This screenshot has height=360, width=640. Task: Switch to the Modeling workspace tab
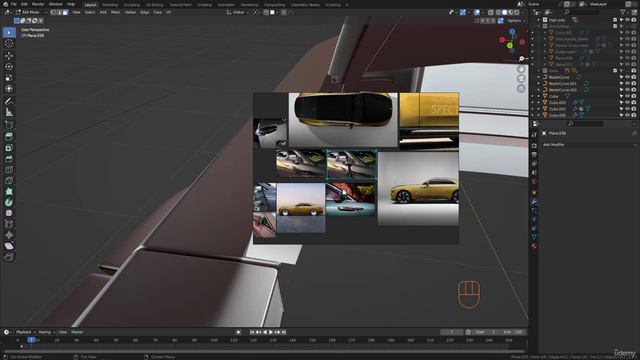[x=110, y=5]
